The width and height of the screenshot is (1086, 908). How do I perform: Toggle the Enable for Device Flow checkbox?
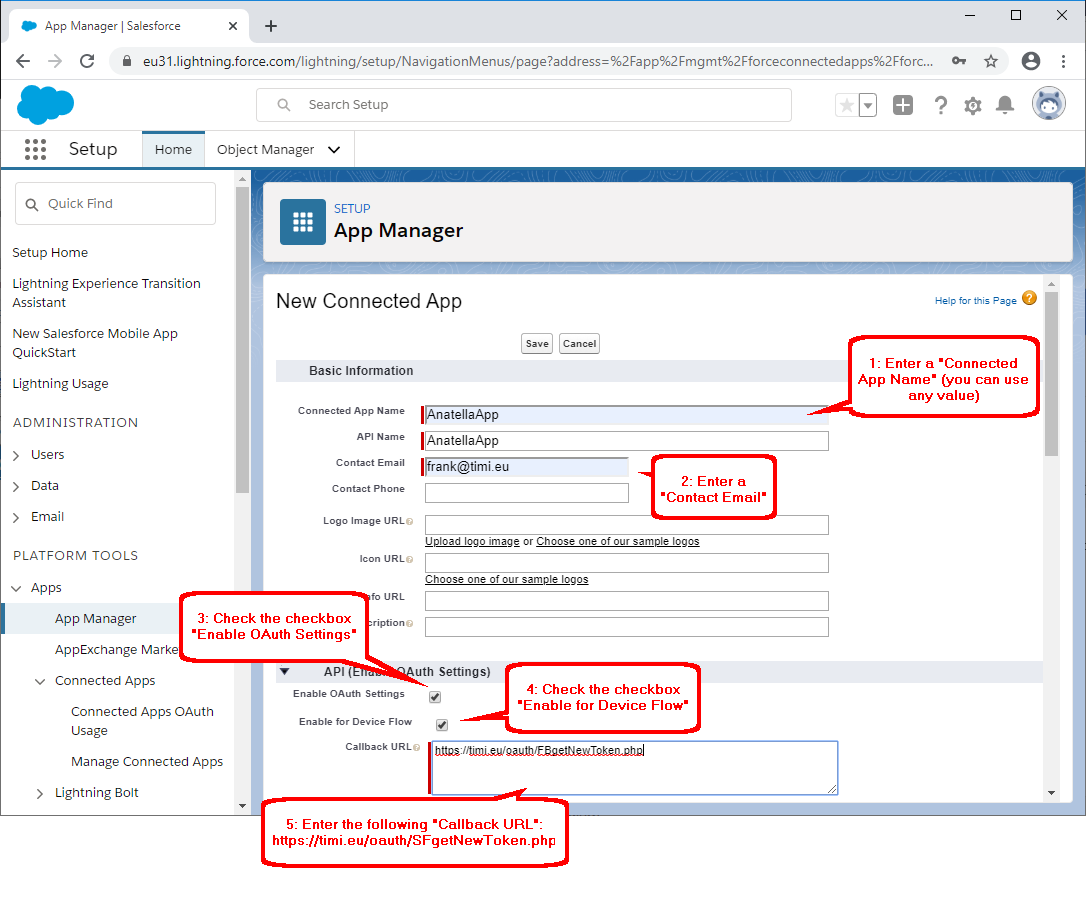442,724
